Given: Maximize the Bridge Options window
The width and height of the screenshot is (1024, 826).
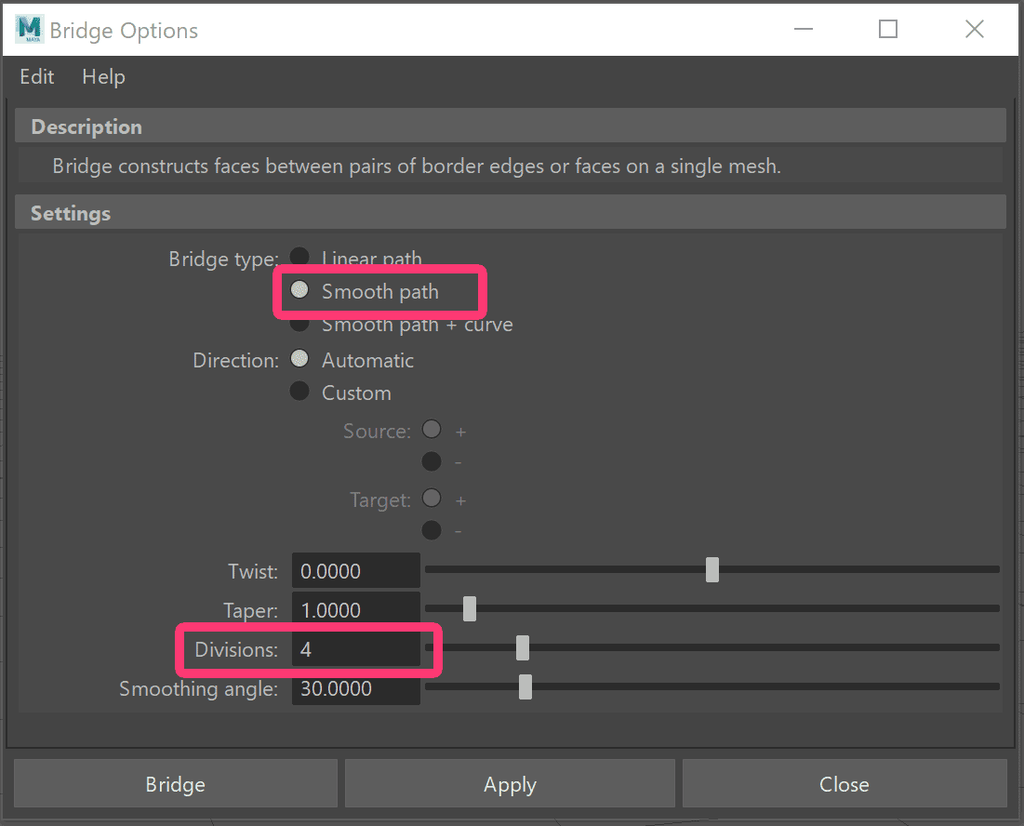Looking at the screenshot, I should point(888,29).
